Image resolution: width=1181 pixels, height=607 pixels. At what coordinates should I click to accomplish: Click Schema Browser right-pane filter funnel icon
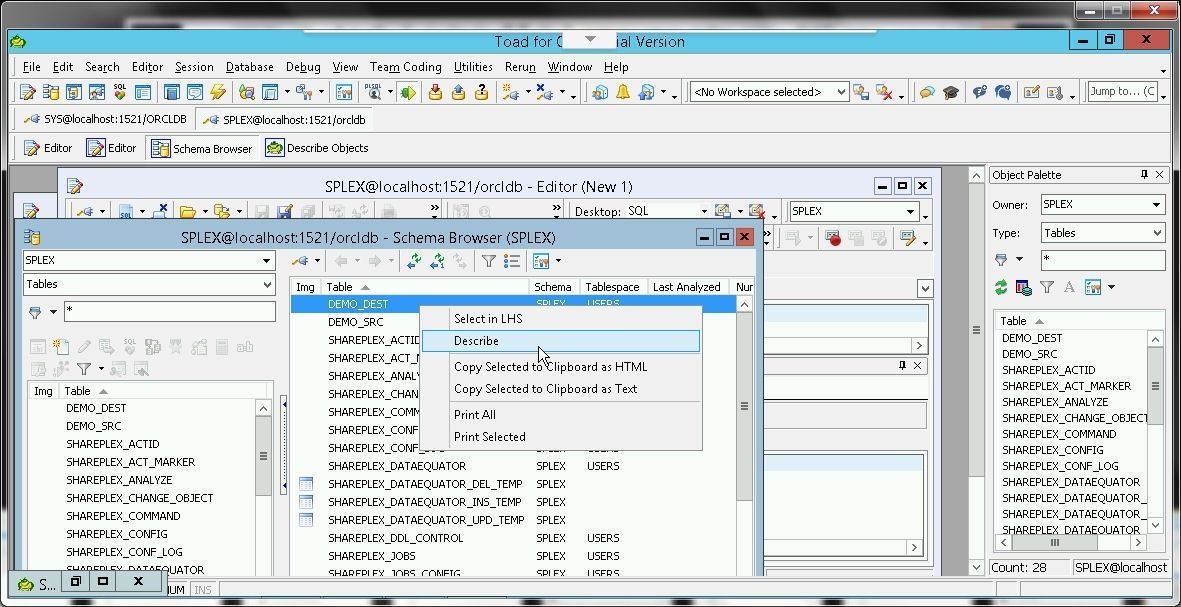(x=489, y=261)
